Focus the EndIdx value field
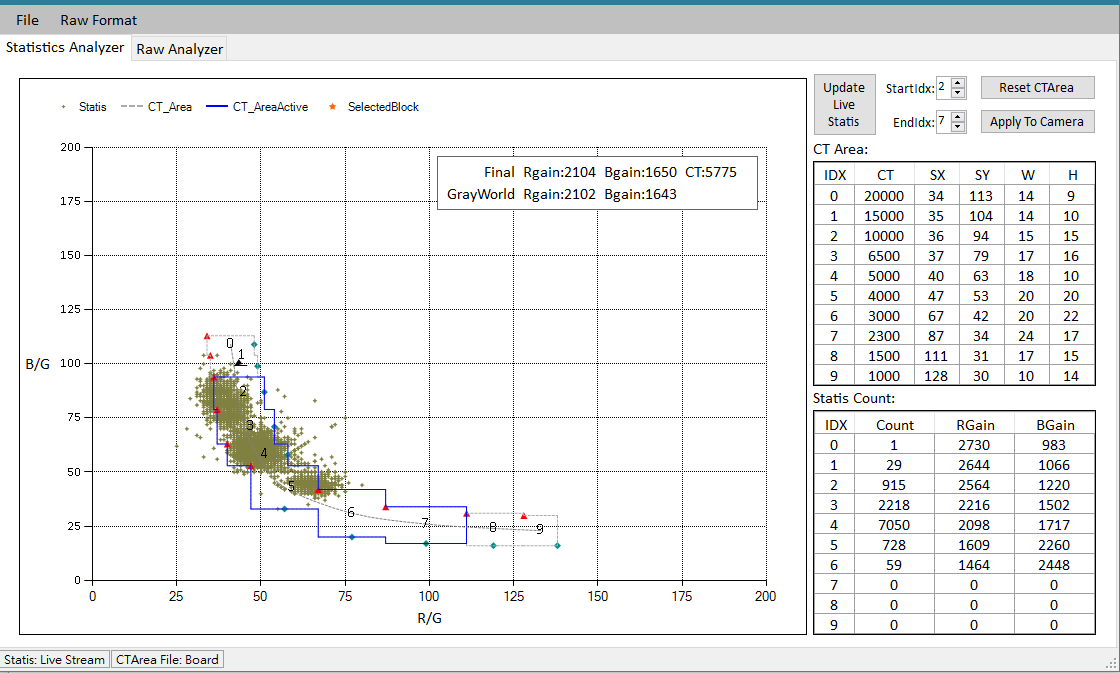This screenshot has width=1120, height=673. coord(943,122)
